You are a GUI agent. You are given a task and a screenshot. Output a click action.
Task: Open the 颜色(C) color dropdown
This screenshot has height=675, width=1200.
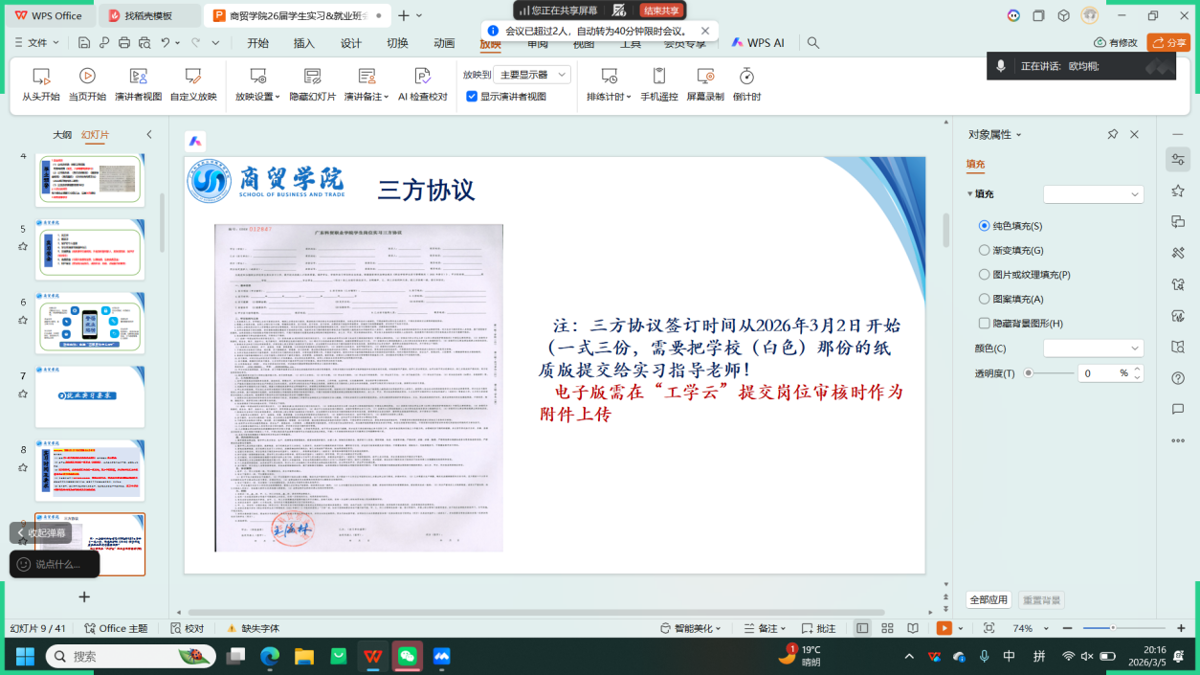pyautogui.click(x=1093, y=348)
